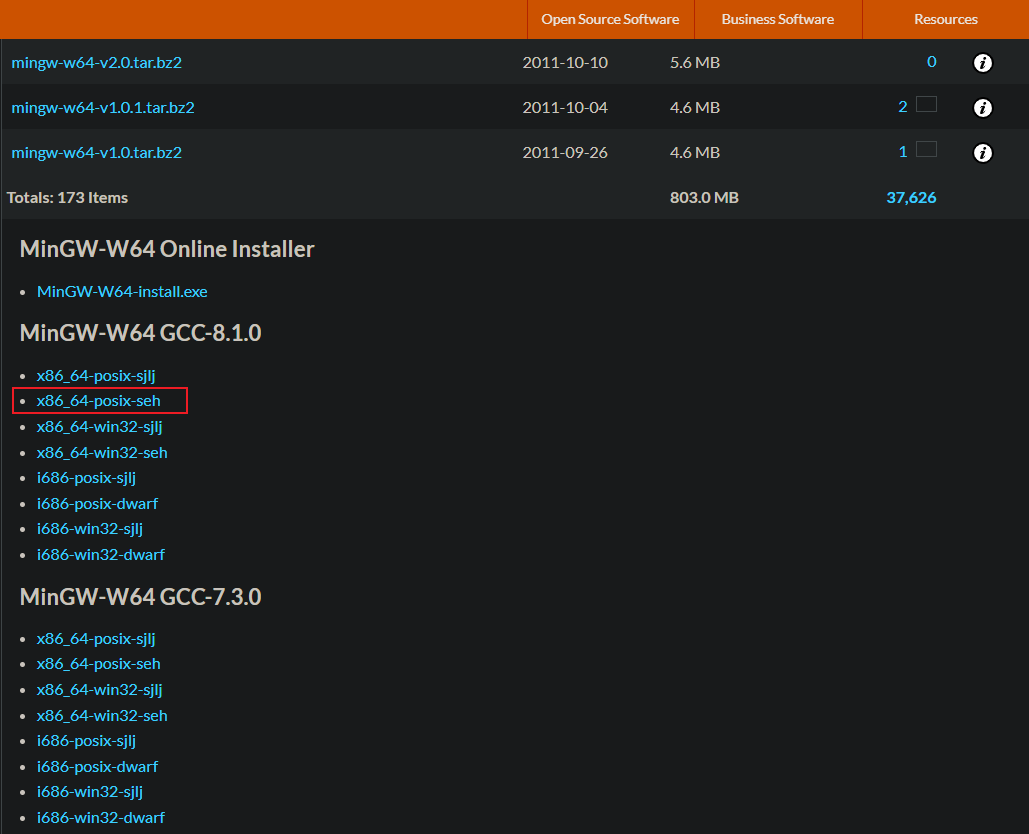Open i686-win32-dwarf under GCC-7.3.0
Image resolution: width=1029 pixels, height=834 pixels.
pyautogui.click(x=100, y=818)
